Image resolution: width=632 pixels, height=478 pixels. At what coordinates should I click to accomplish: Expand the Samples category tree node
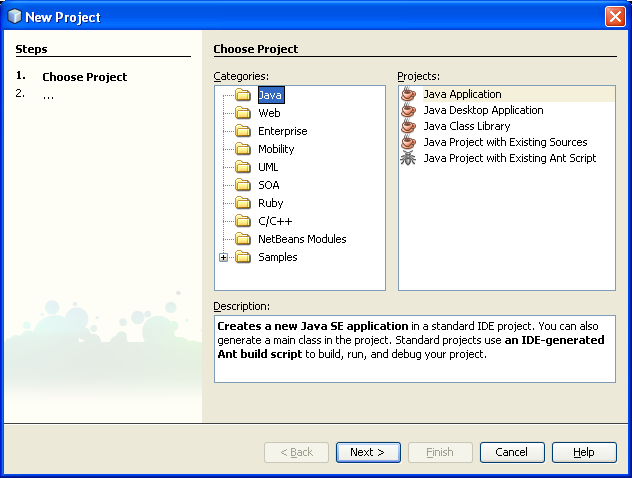point(224,257)
